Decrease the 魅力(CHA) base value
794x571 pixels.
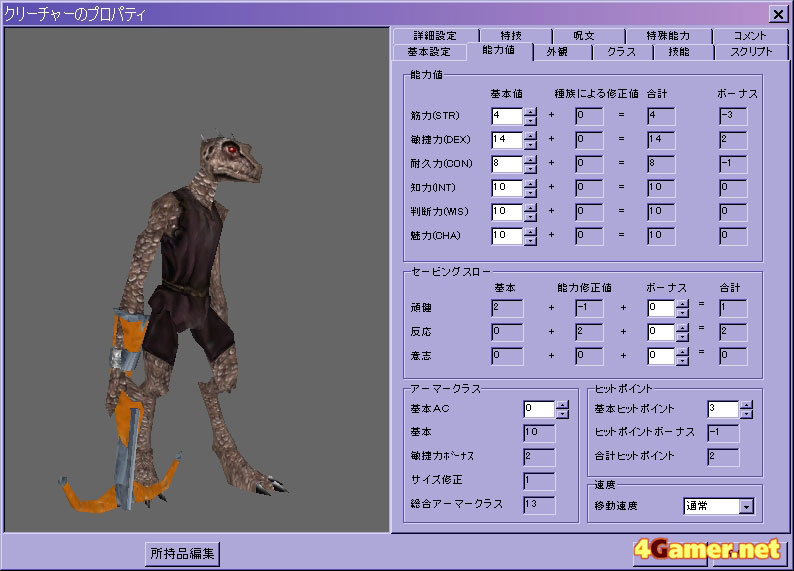530,241
